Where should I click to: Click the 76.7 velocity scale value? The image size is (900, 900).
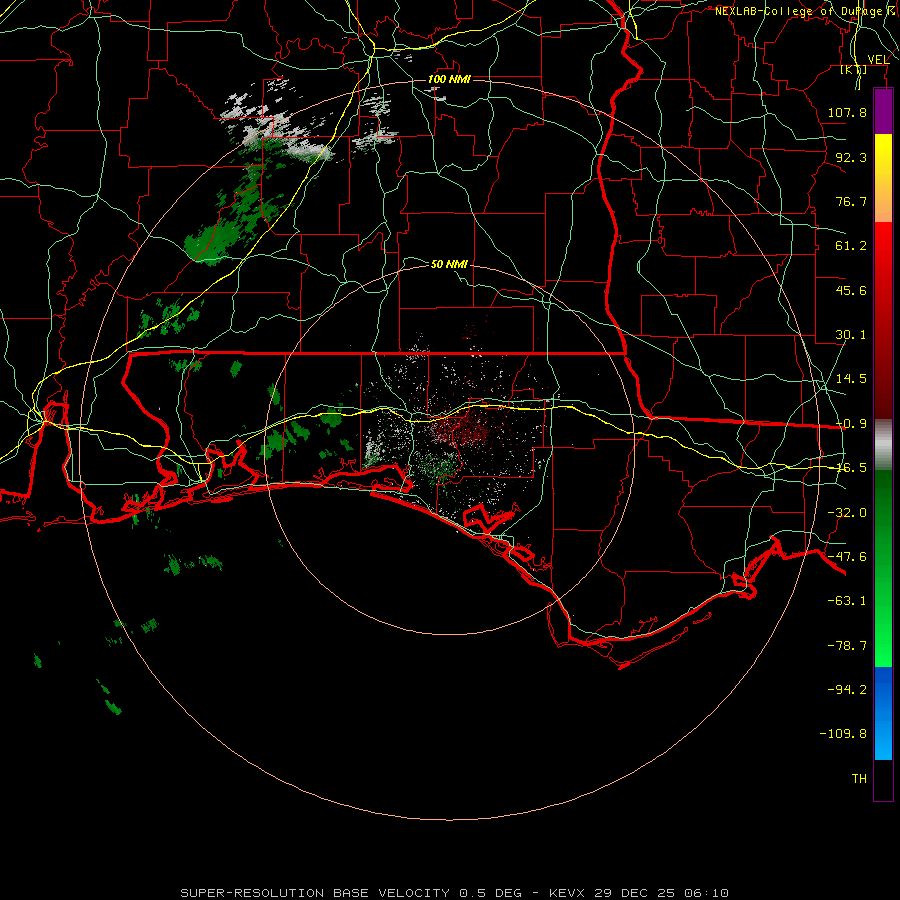coord(851,201)
